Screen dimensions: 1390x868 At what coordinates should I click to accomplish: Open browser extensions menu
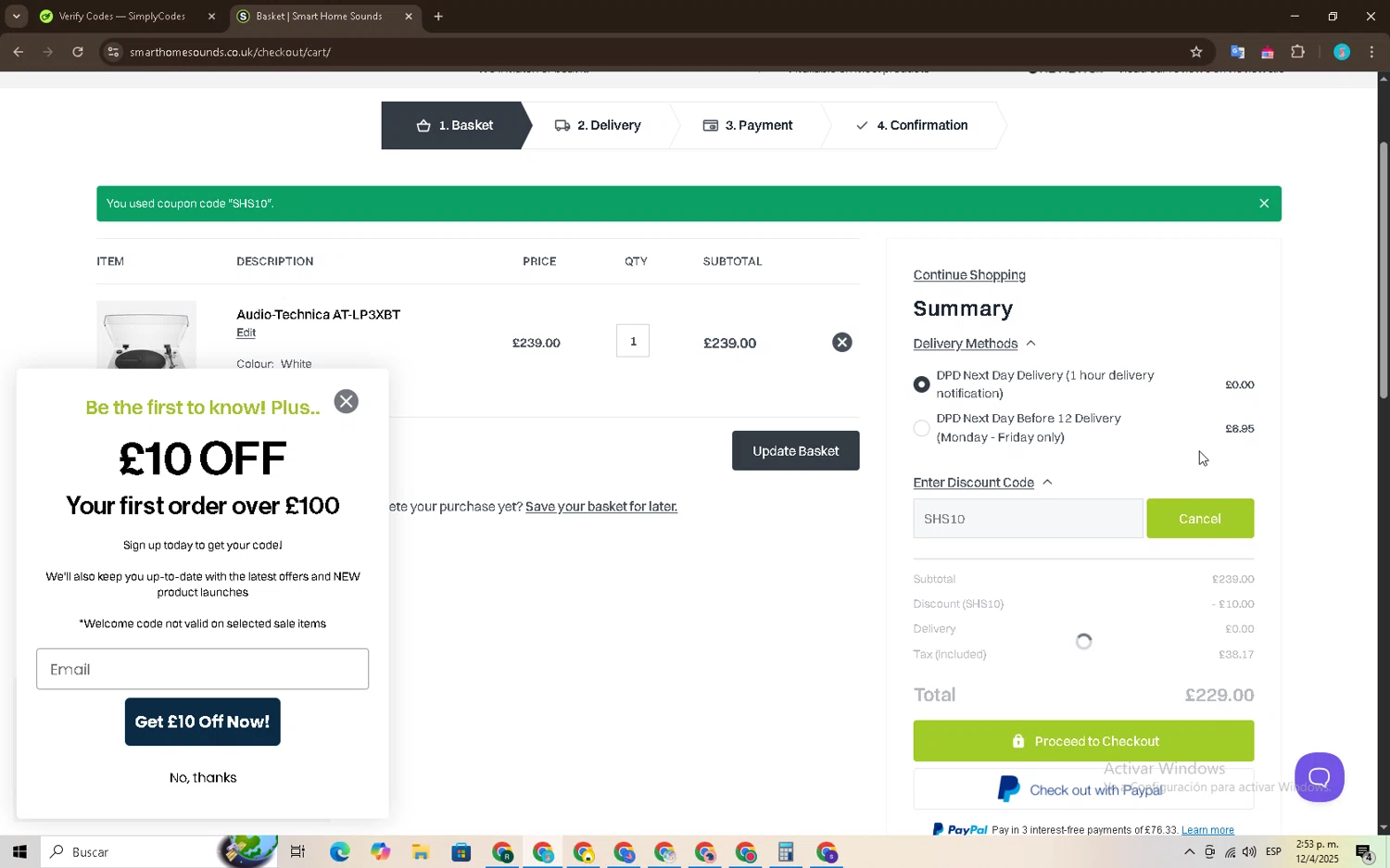pos(1297,52)
